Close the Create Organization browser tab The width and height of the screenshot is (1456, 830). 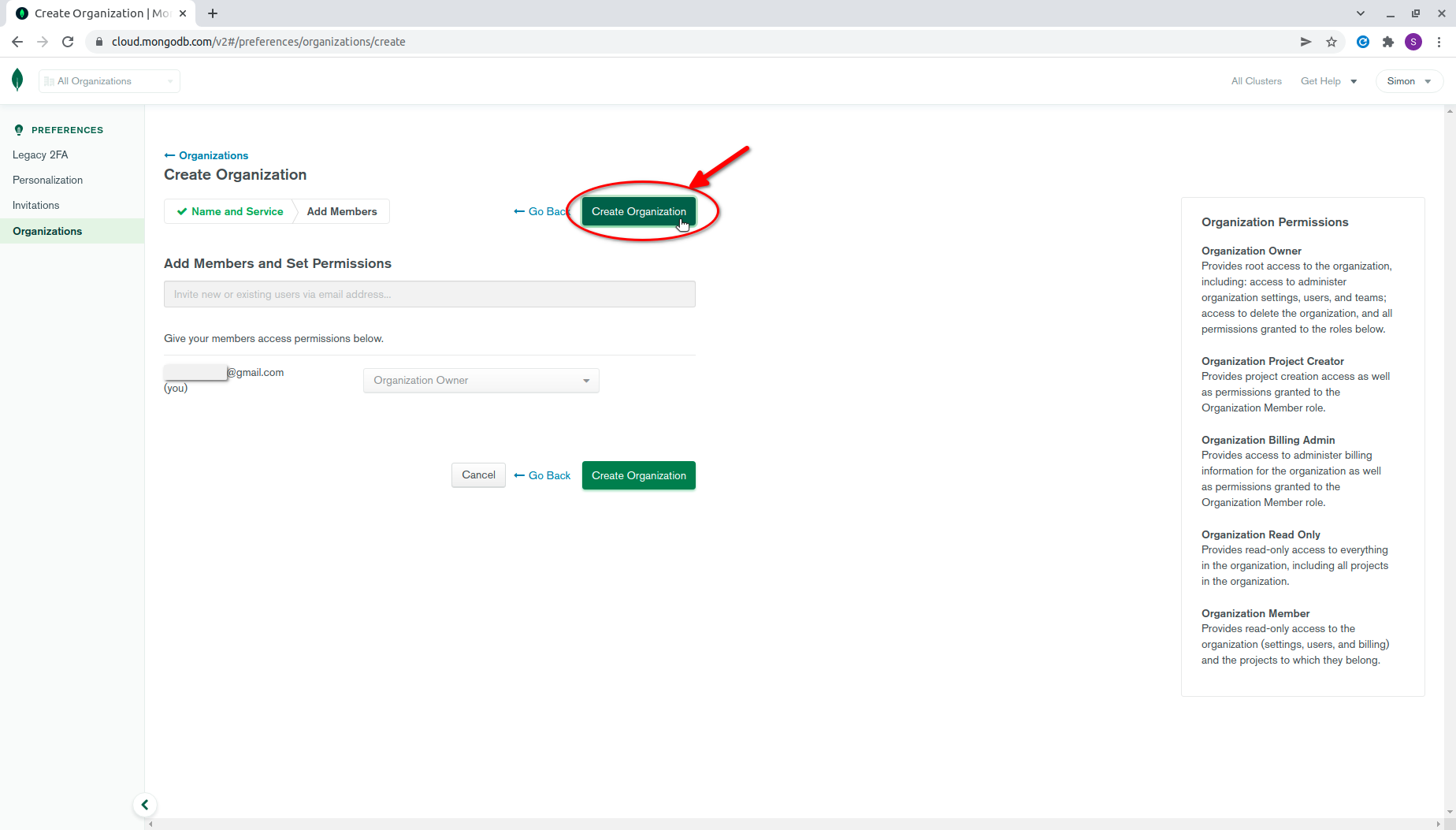coord(183,13)
